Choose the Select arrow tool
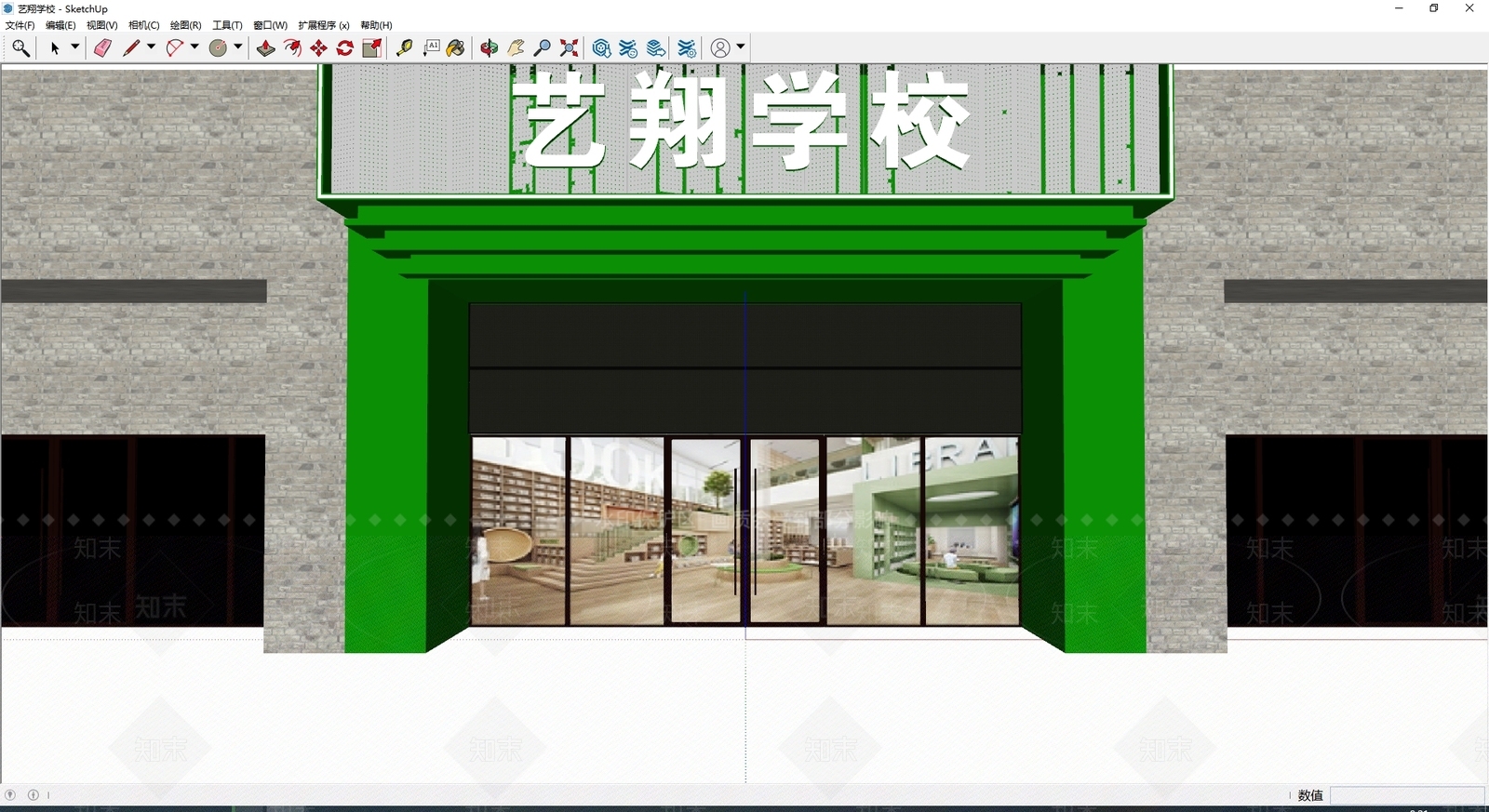Image resolution: width=1489 pixels, height=812 pixels. (55, 48)
